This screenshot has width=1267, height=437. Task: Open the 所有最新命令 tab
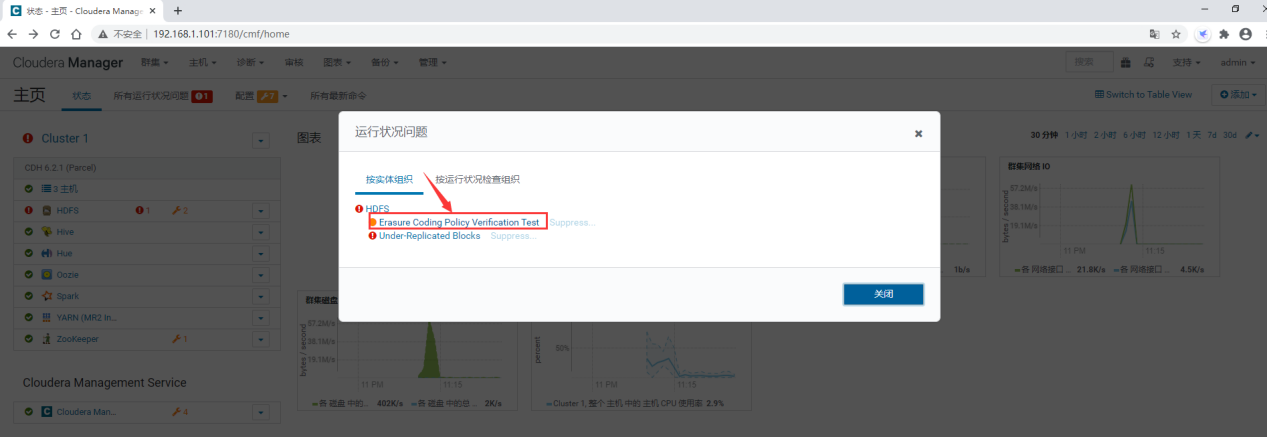coord(338,96)
